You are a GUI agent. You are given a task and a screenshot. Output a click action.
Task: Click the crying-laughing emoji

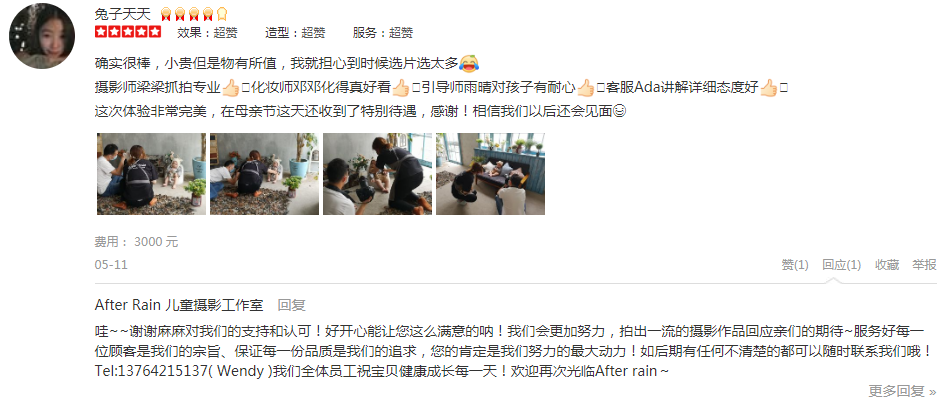(469, 62)
